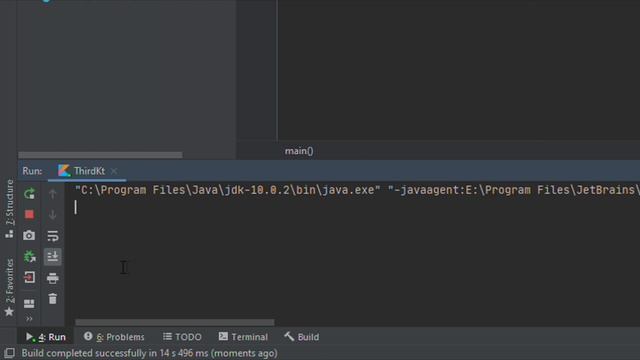The image size is (640, 360).
Task: Rerun ThirdKt with the green rerun icon
Action: (x=29, y=193)
